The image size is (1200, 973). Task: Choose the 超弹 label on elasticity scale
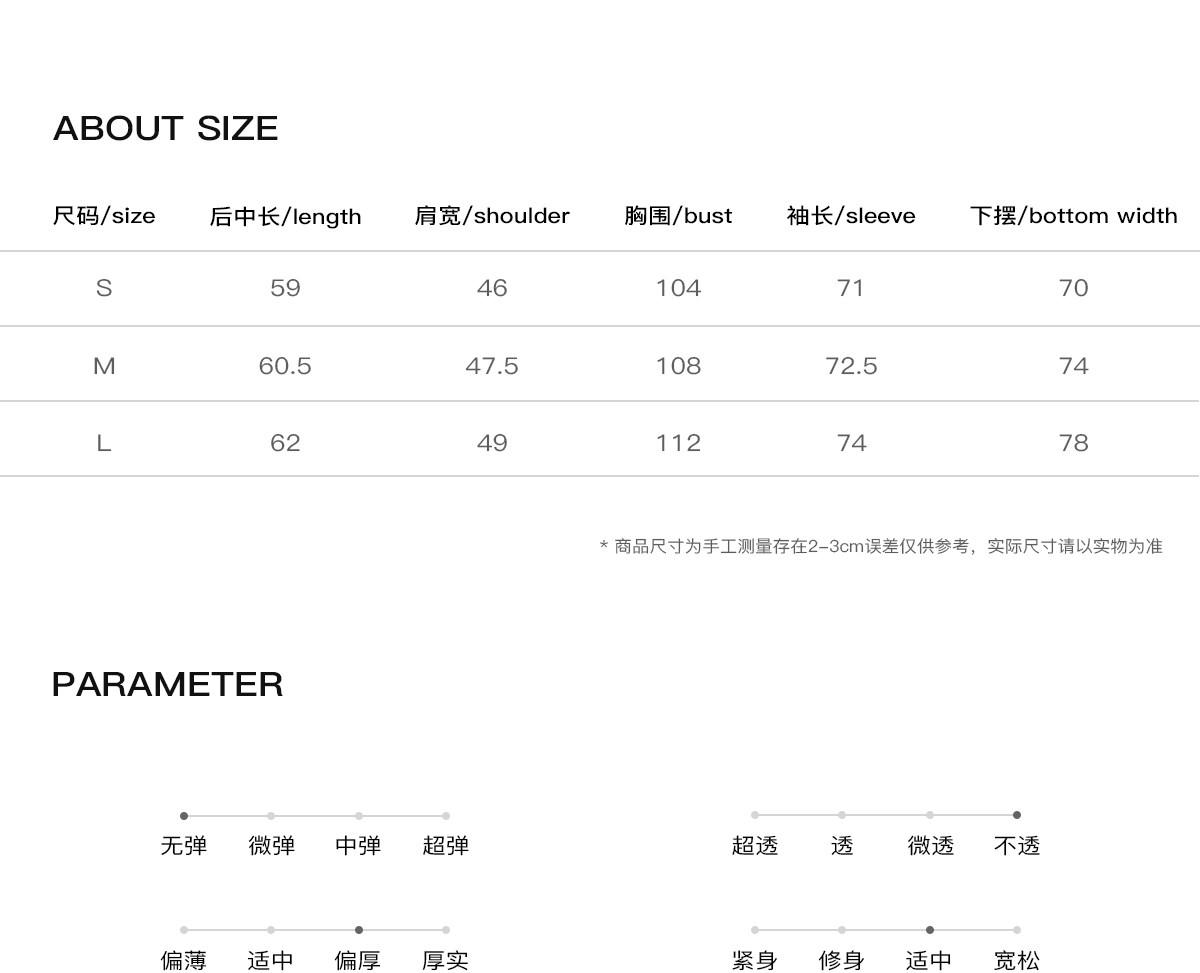pyautogui.click(x=445, y=846)
